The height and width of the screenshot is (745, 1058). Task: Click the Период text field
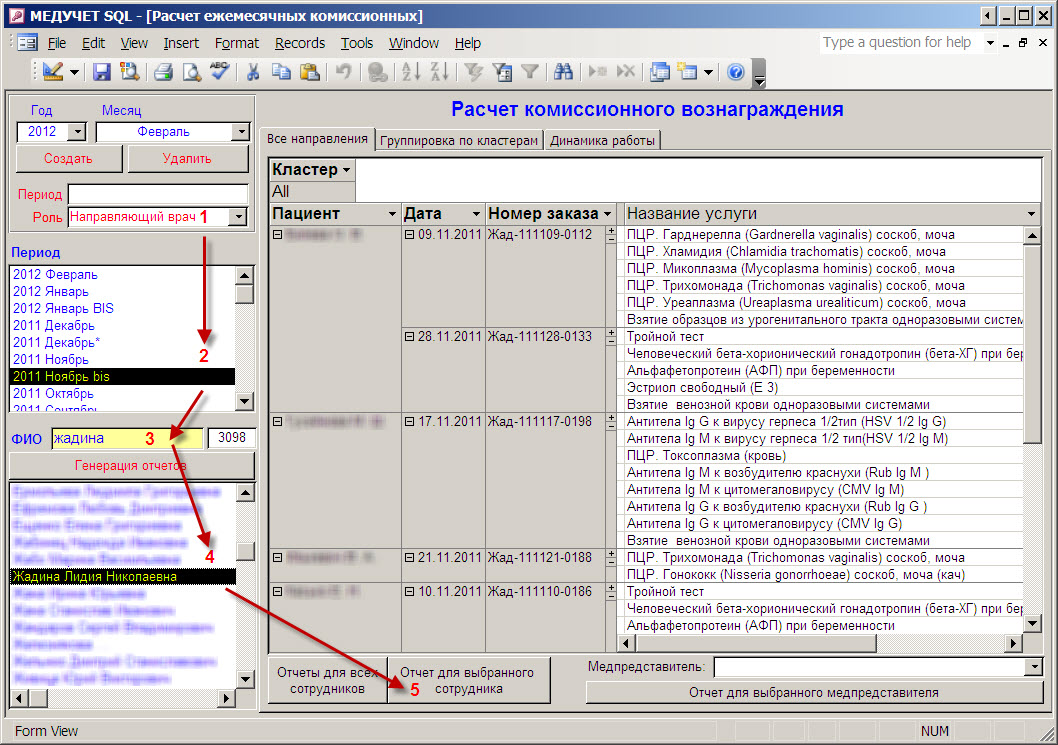point(158,194)
